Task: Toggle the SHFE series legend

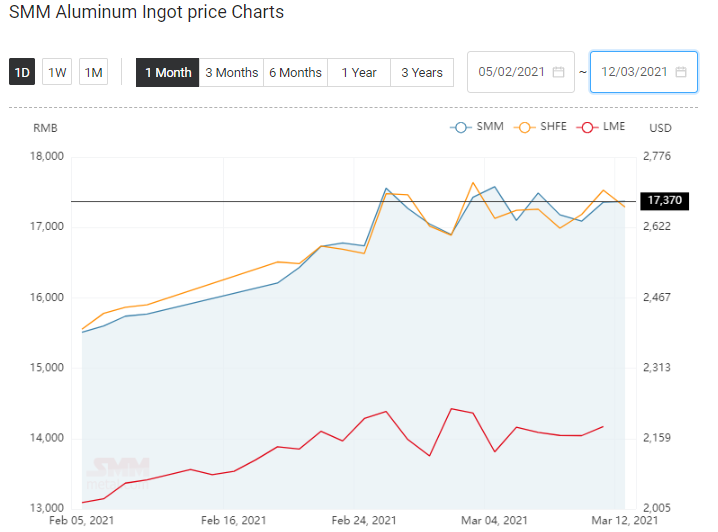Action: pos(540,127)
